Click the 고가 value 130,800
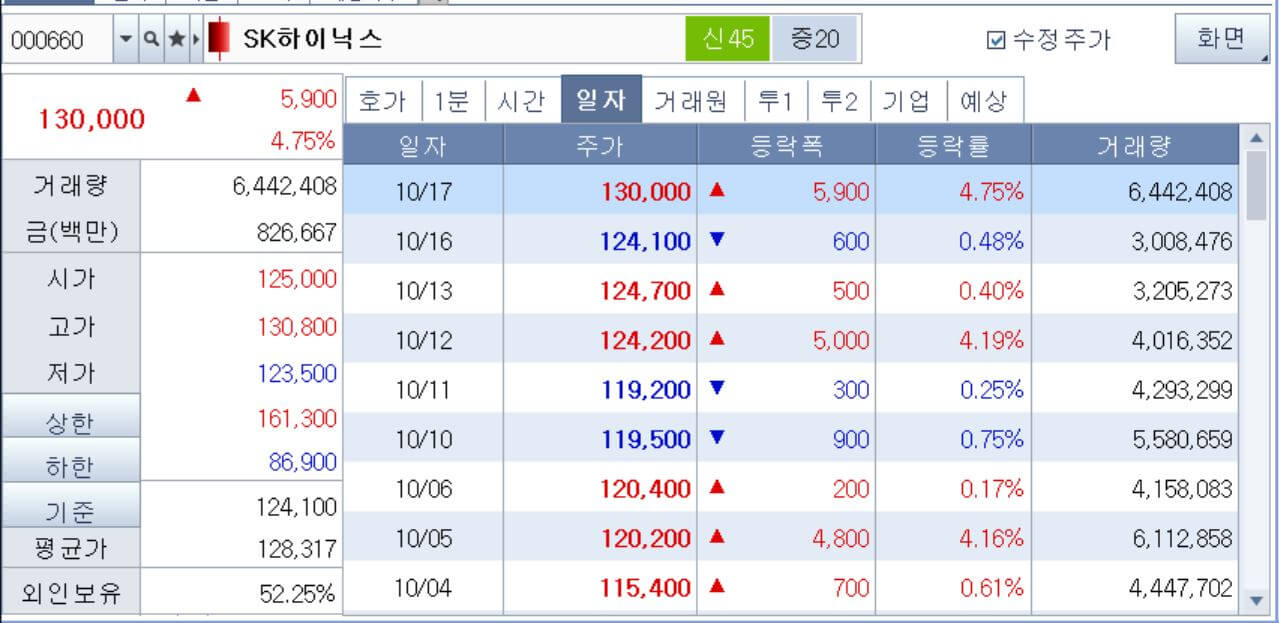This screenshot has width=1279, height=623. point(297,326)
